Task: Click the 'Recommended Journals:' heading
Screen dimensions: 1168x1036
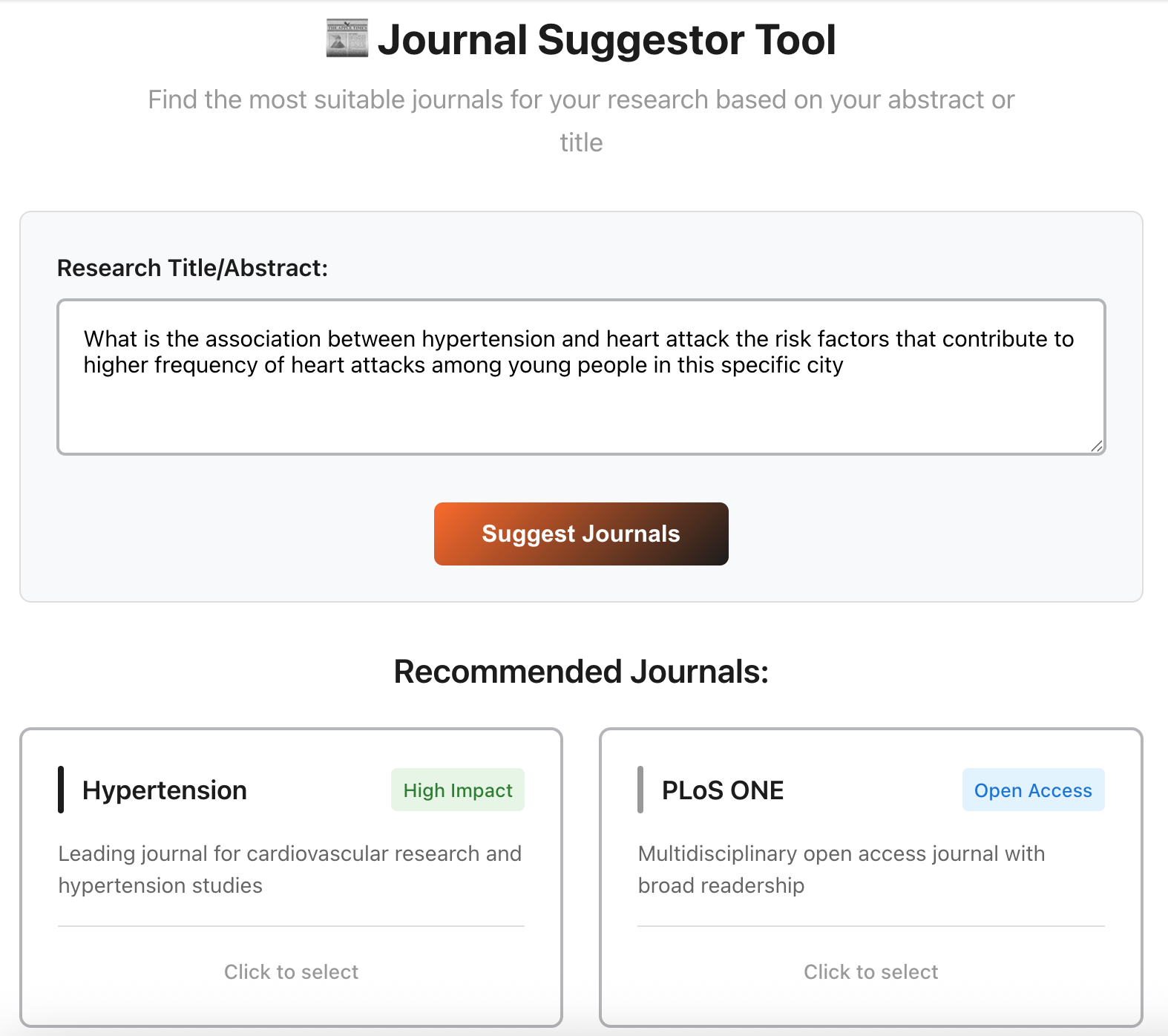Action: [581, 671]
